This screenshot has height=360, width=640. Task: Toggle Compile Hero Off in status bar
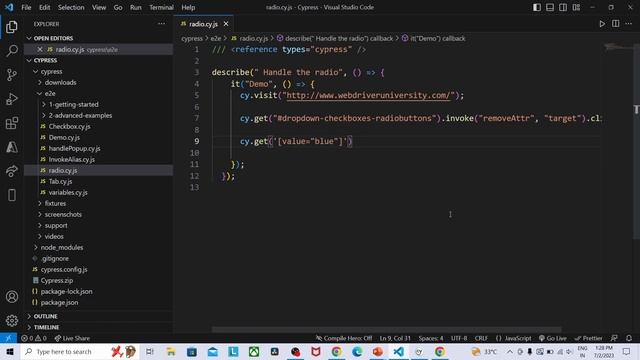tap(344, 338)
